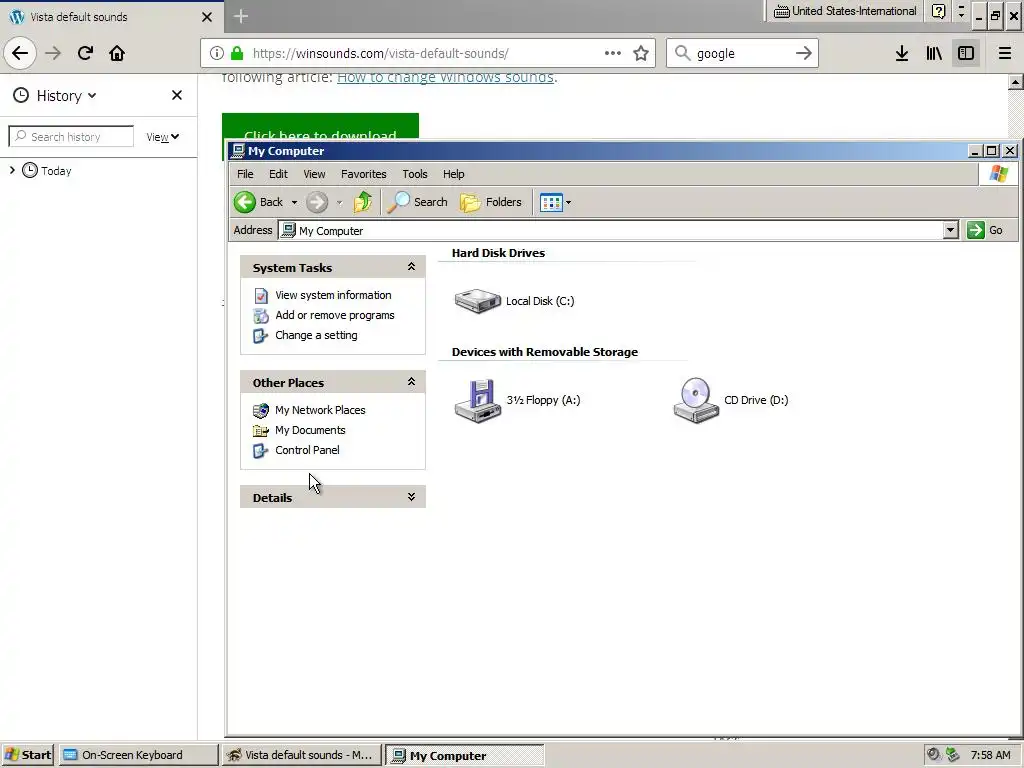Click the Explorer Forward arrow
Image resolution: width=1024 pixels, height=768 pixels.
pos(317,202)
